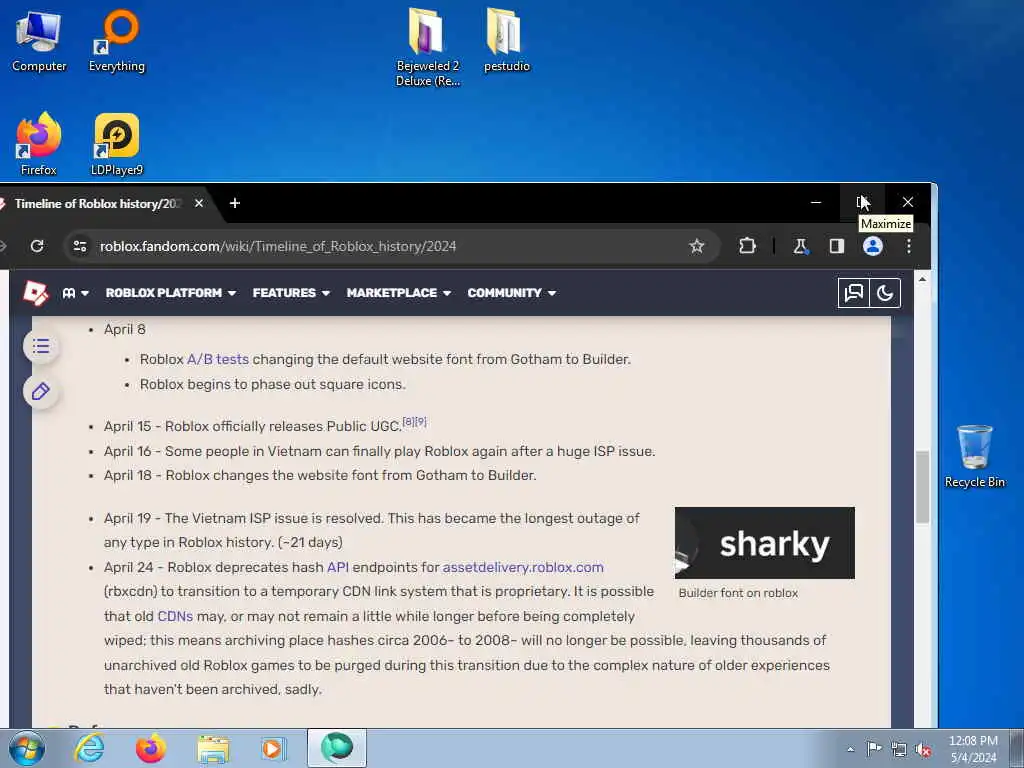Launch the LDPlayer9 desktop shortcut
The height and width of the screenshot is (768, 1024).
coord(117,144)
